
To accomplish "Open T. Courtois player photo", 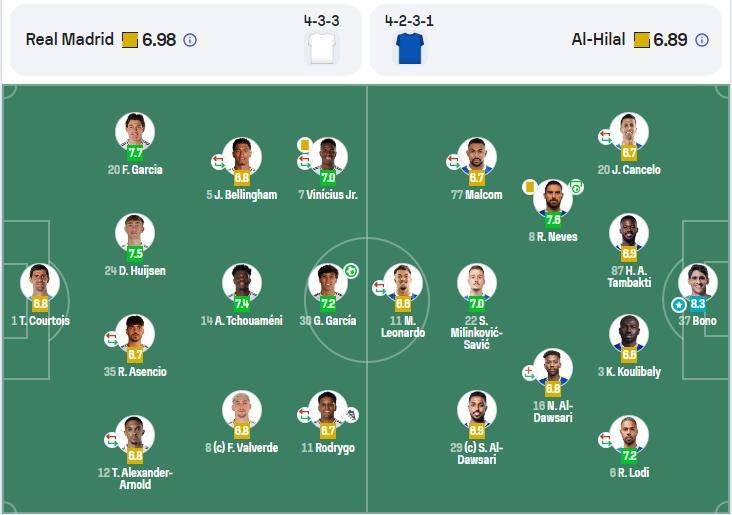I will [40, 282].
